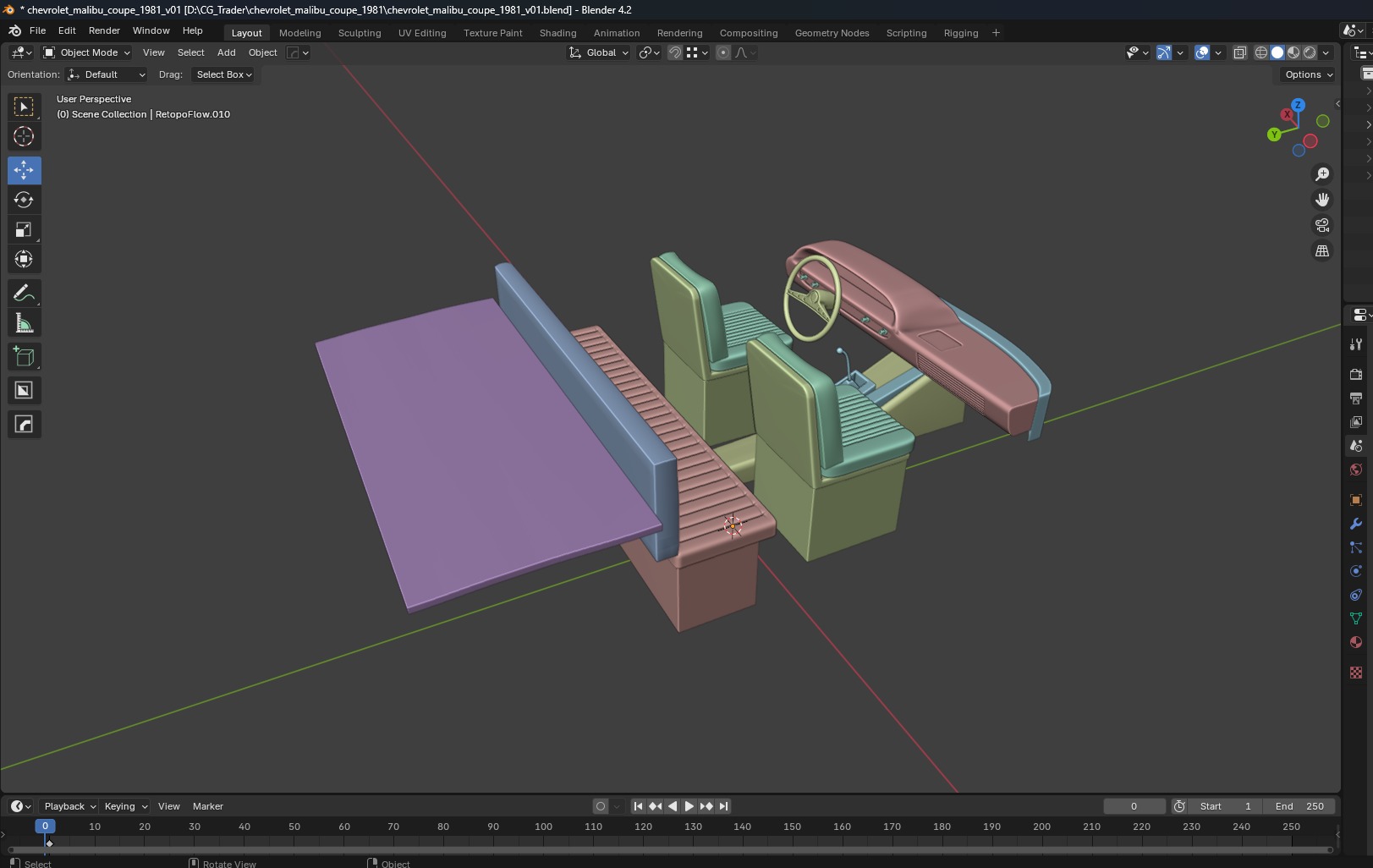
Task: Open the Render menu
Action: [104, 30]
